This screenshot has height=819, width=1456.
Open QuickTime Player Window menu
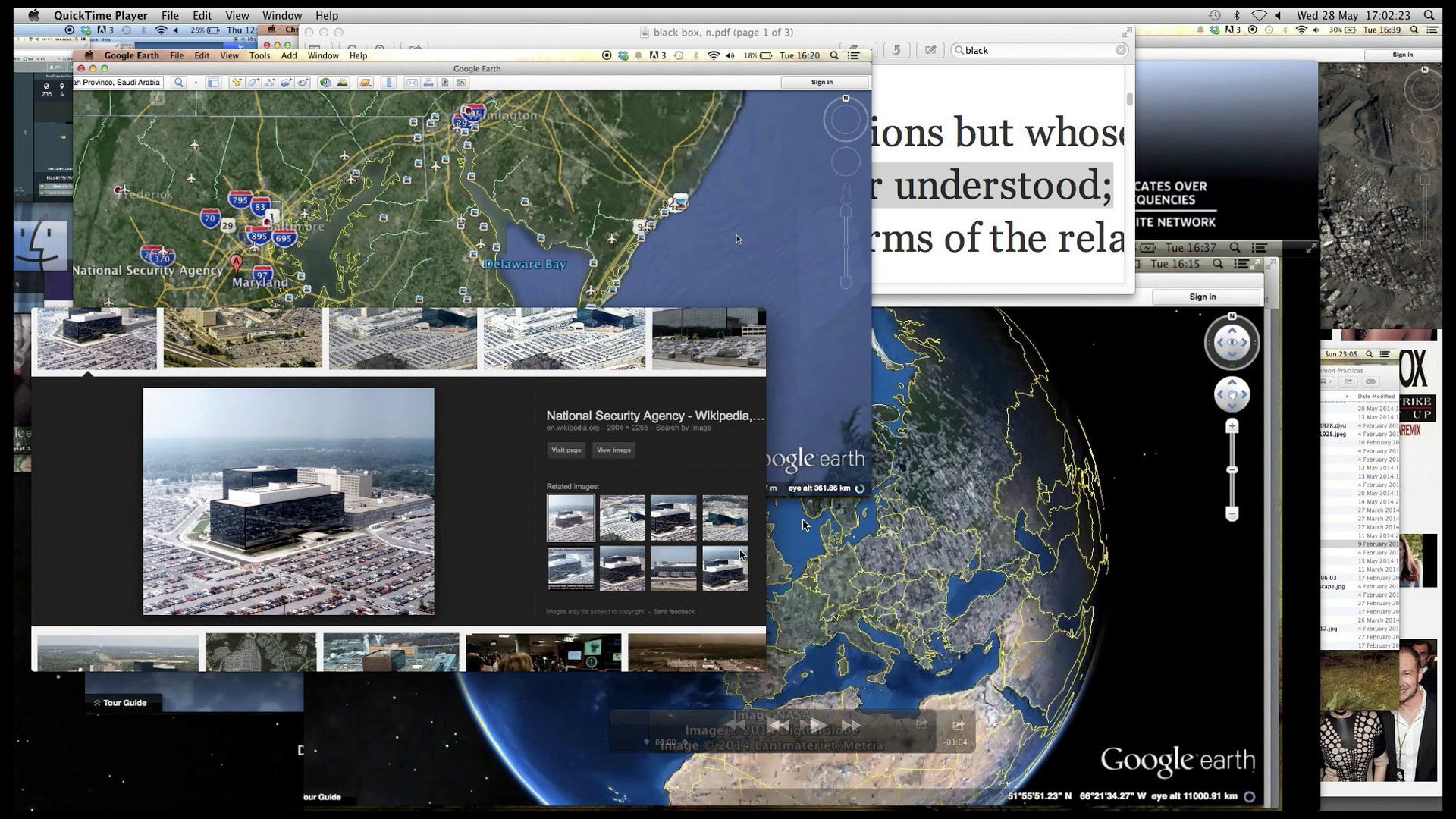pyautogui.click(x=282, y=15)
